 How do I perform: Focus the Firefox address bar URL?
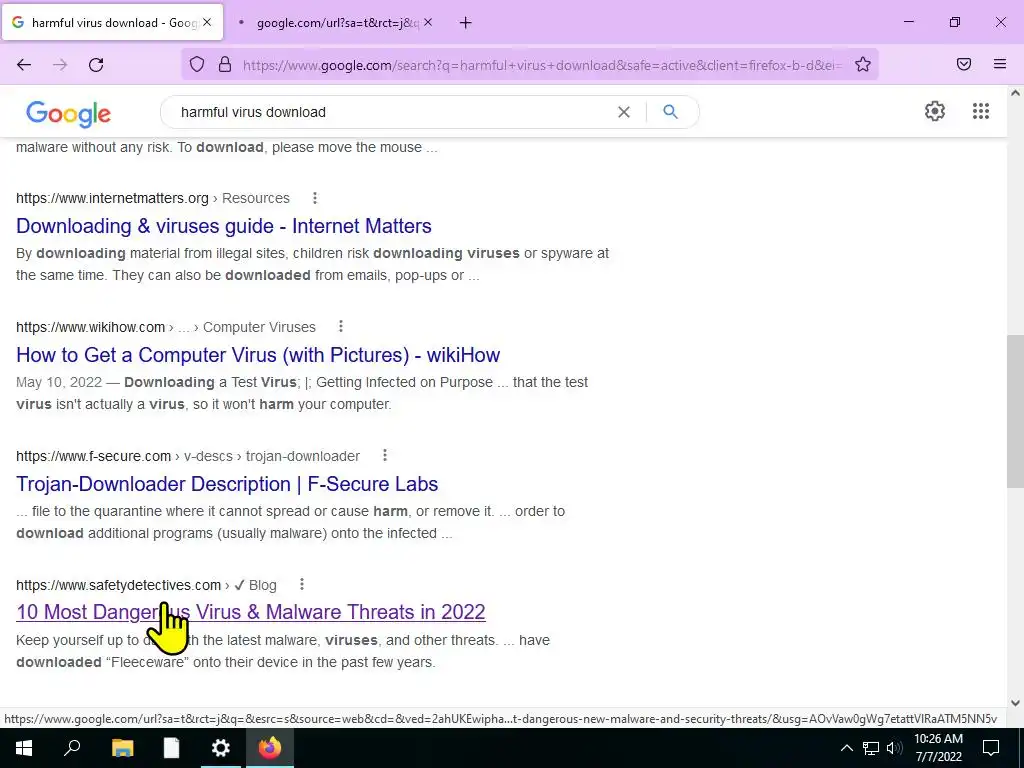(542, 65)
